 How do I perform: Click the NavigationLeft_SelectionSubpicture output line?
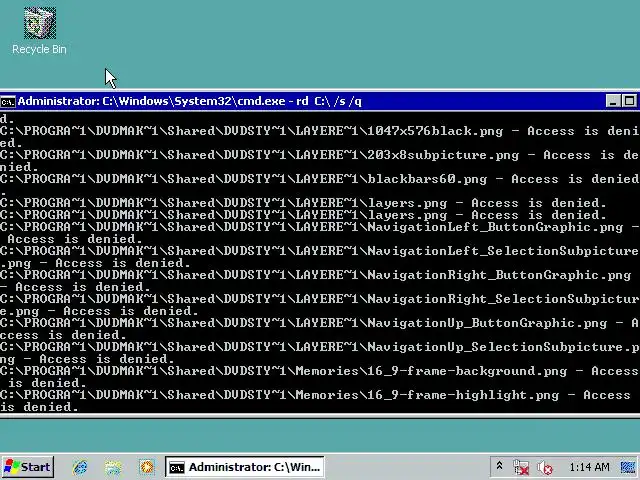[320, 251]
